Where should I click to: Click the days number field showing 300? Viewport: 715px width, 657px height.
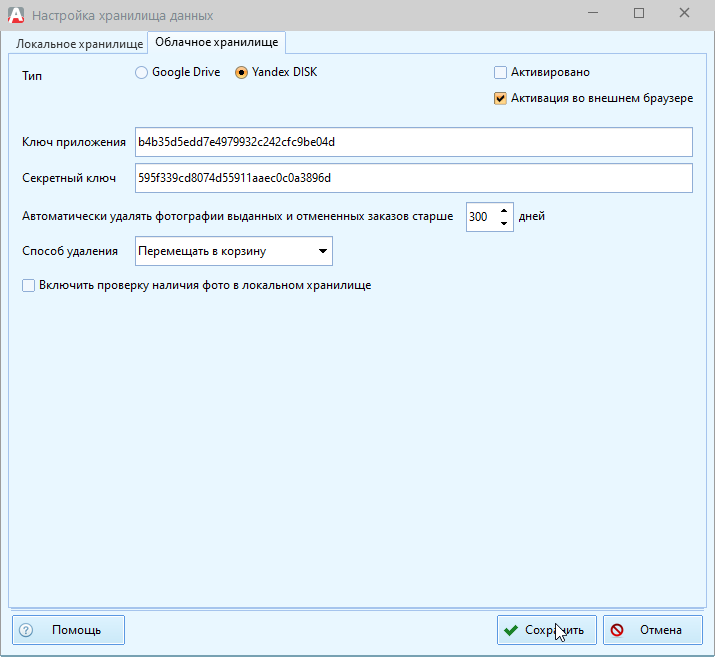click(480, 216)
